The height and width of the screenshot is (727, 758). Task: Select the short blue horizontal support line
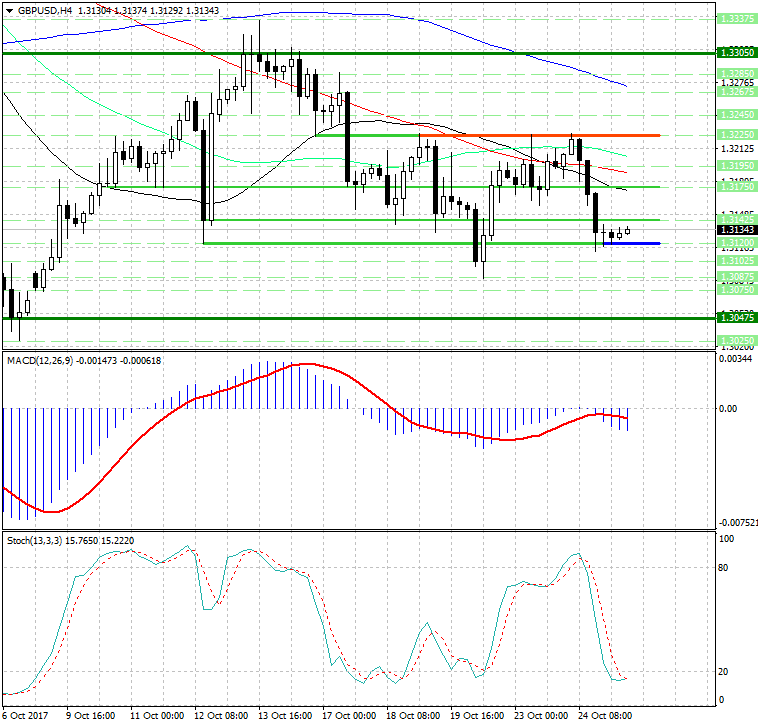[x=632, y=243]
